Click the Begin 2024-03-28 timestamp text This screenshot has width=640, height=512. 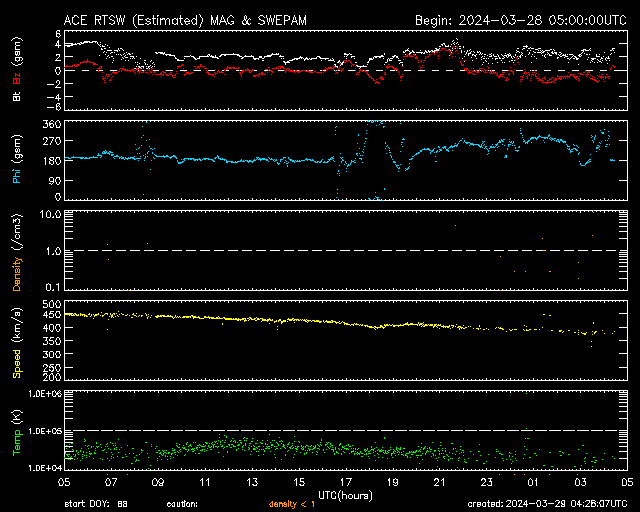(521, 20)
